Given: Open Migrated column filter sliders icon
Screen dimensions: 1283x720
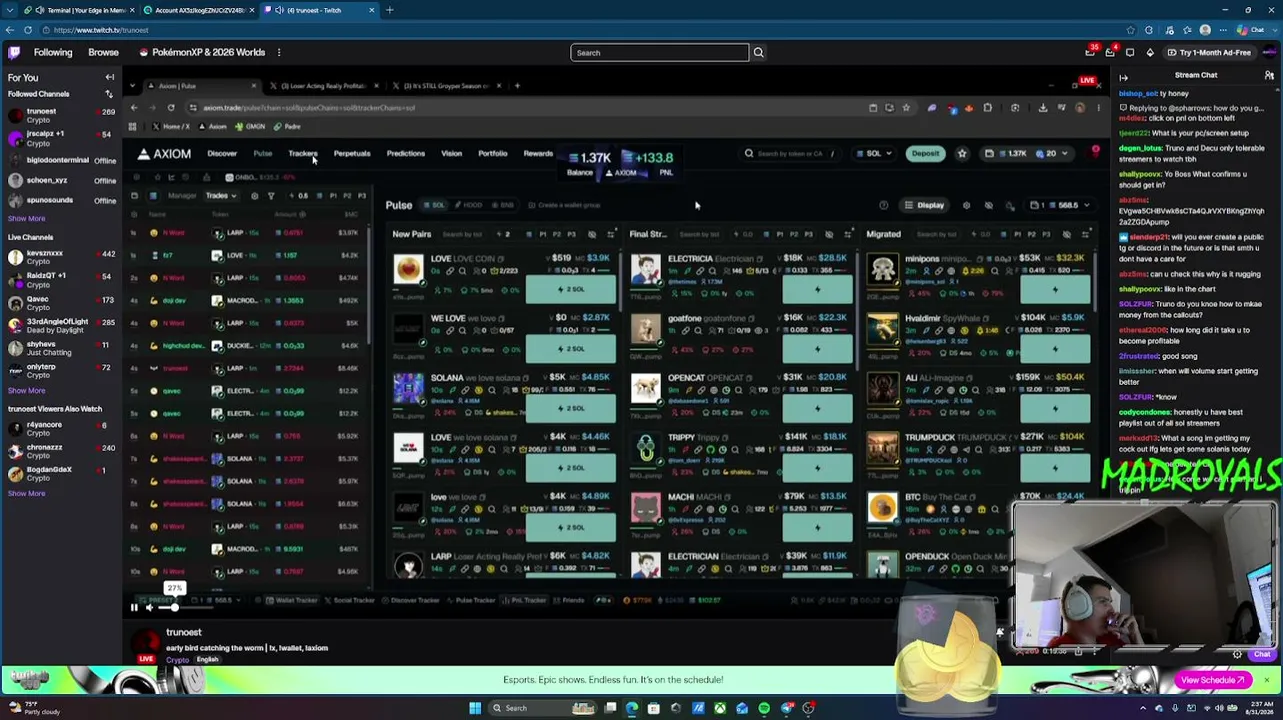Looking at the screenshot, I should (1086, 234).
